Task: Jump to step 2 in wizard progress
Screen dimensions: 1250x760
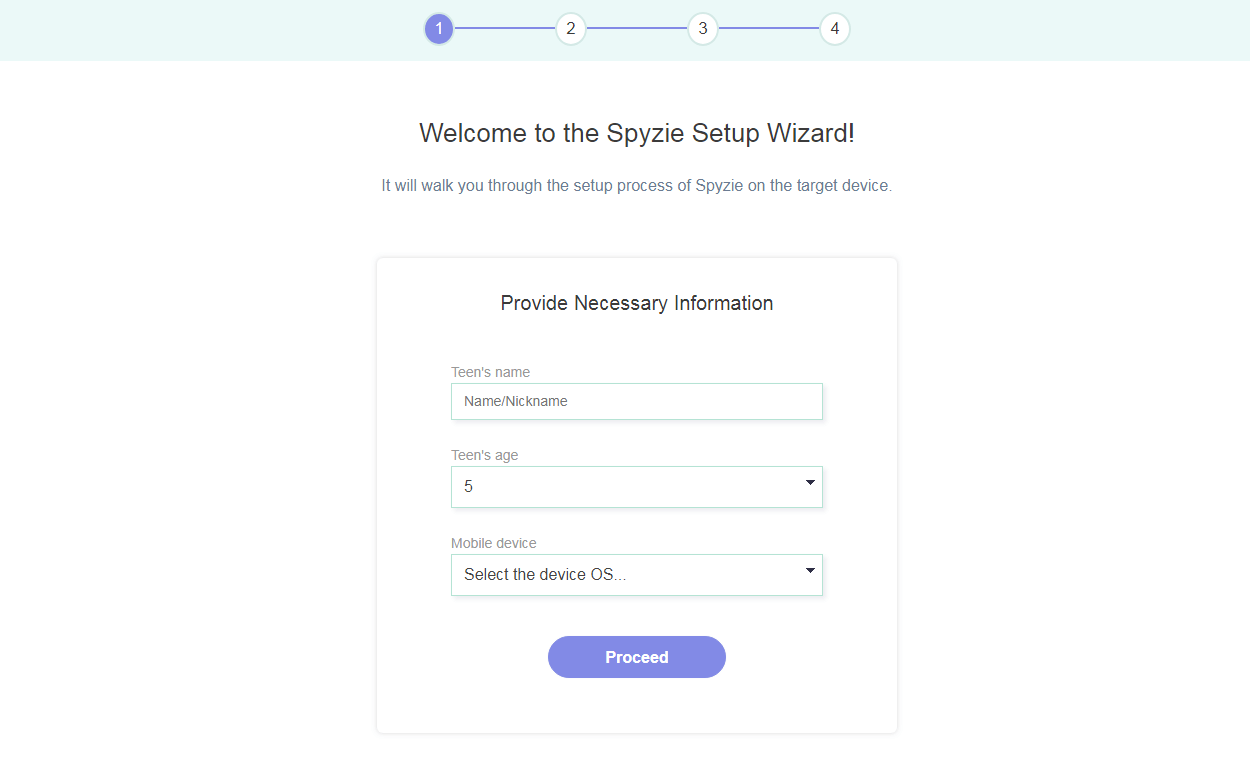Action: [x=571, y=29]
